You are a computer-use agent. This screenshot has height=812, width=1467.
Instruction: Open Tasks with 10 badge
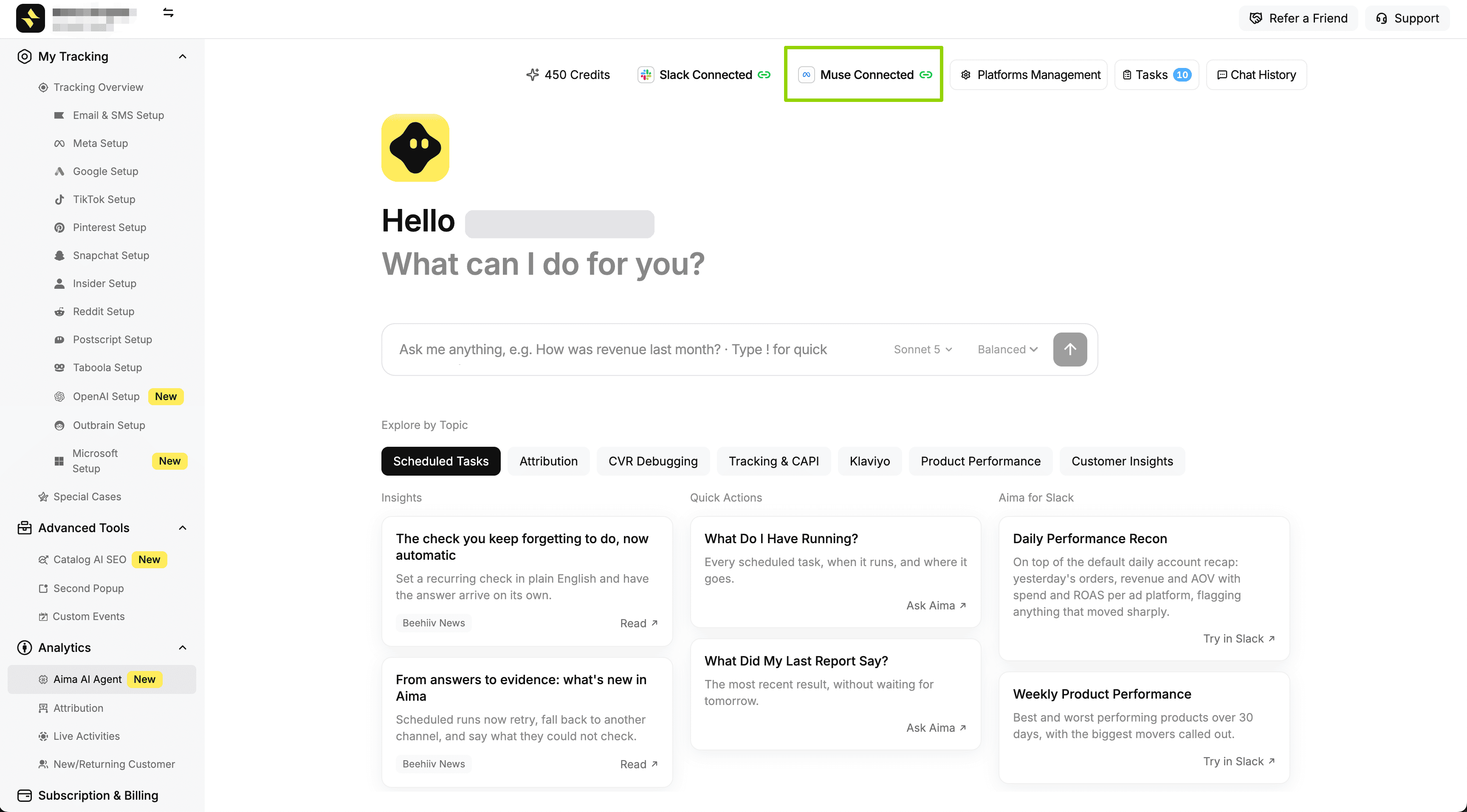pyautogui.click(x=1156, y=75)
